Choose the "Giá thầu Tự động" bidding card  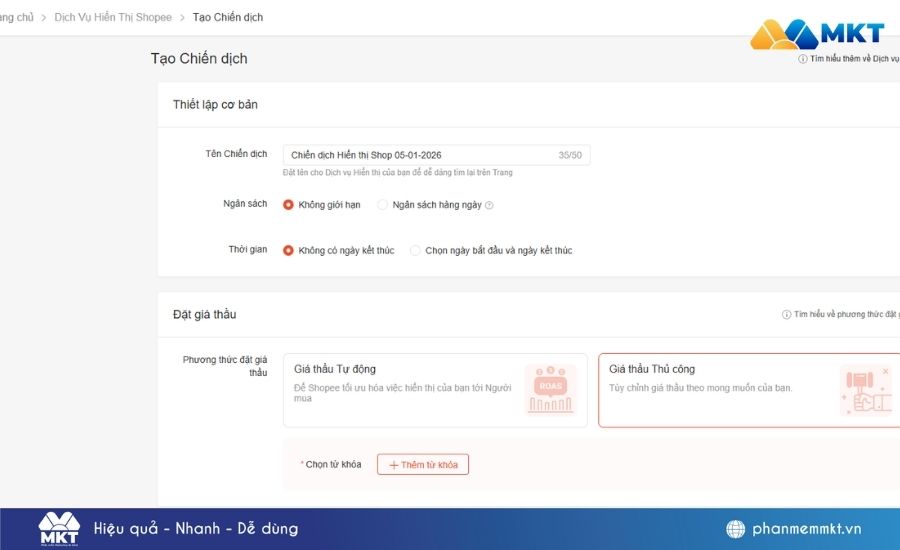click(x=435, y=390)
